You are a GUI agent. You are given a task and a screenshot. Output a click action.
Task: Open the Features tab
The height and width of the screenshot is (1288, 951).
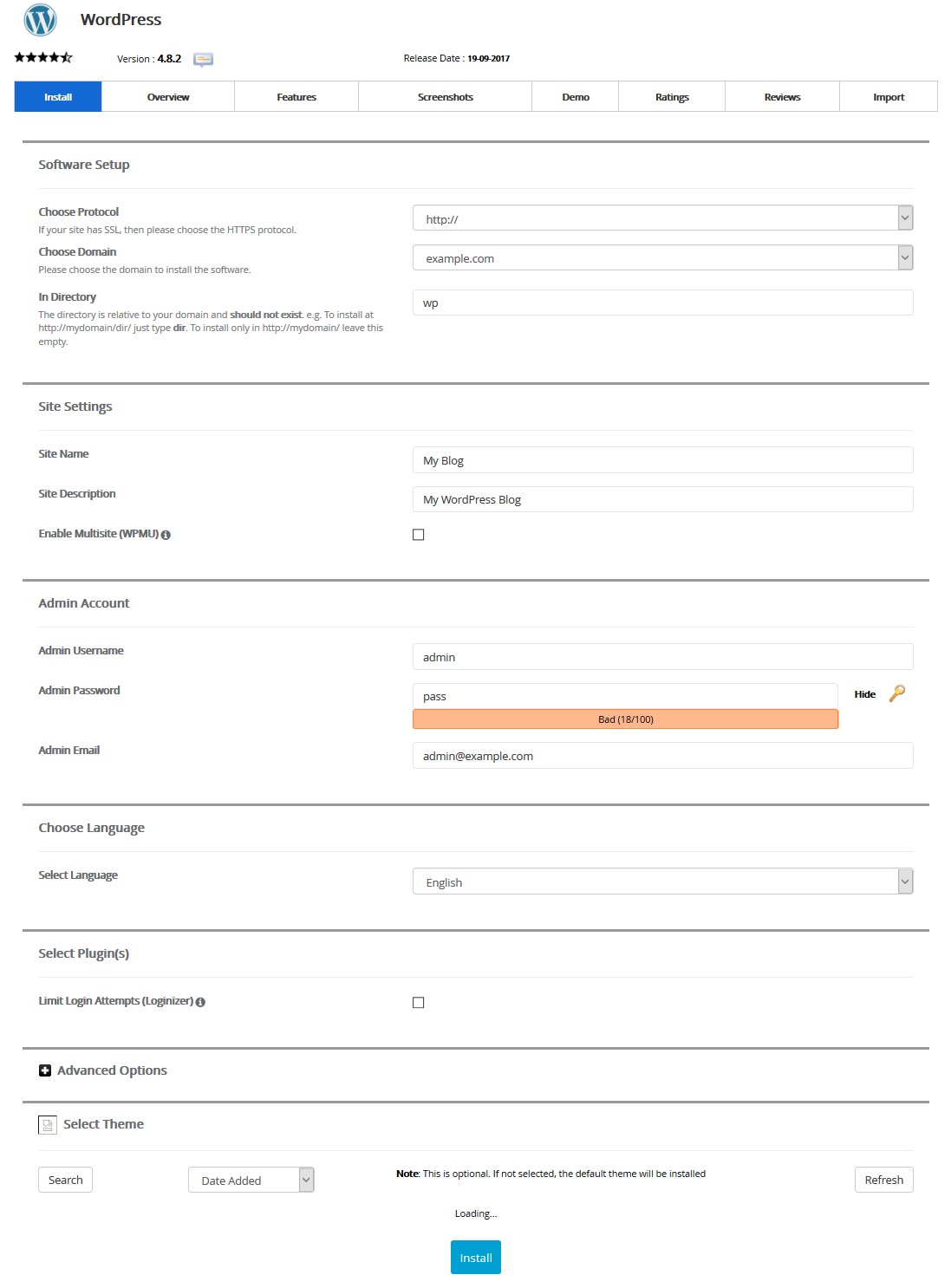click(296, 96)
